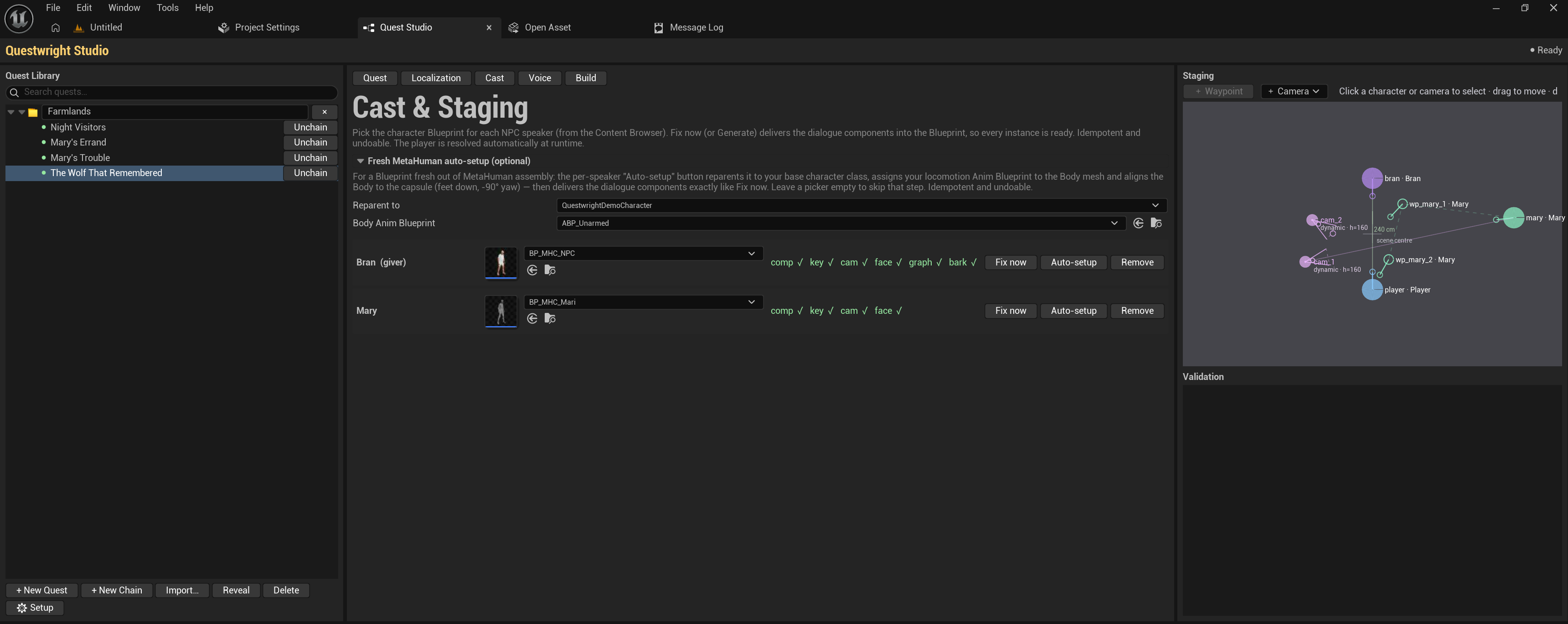Unchain The Wolf That Remembered quest

[x=310, y=173]
